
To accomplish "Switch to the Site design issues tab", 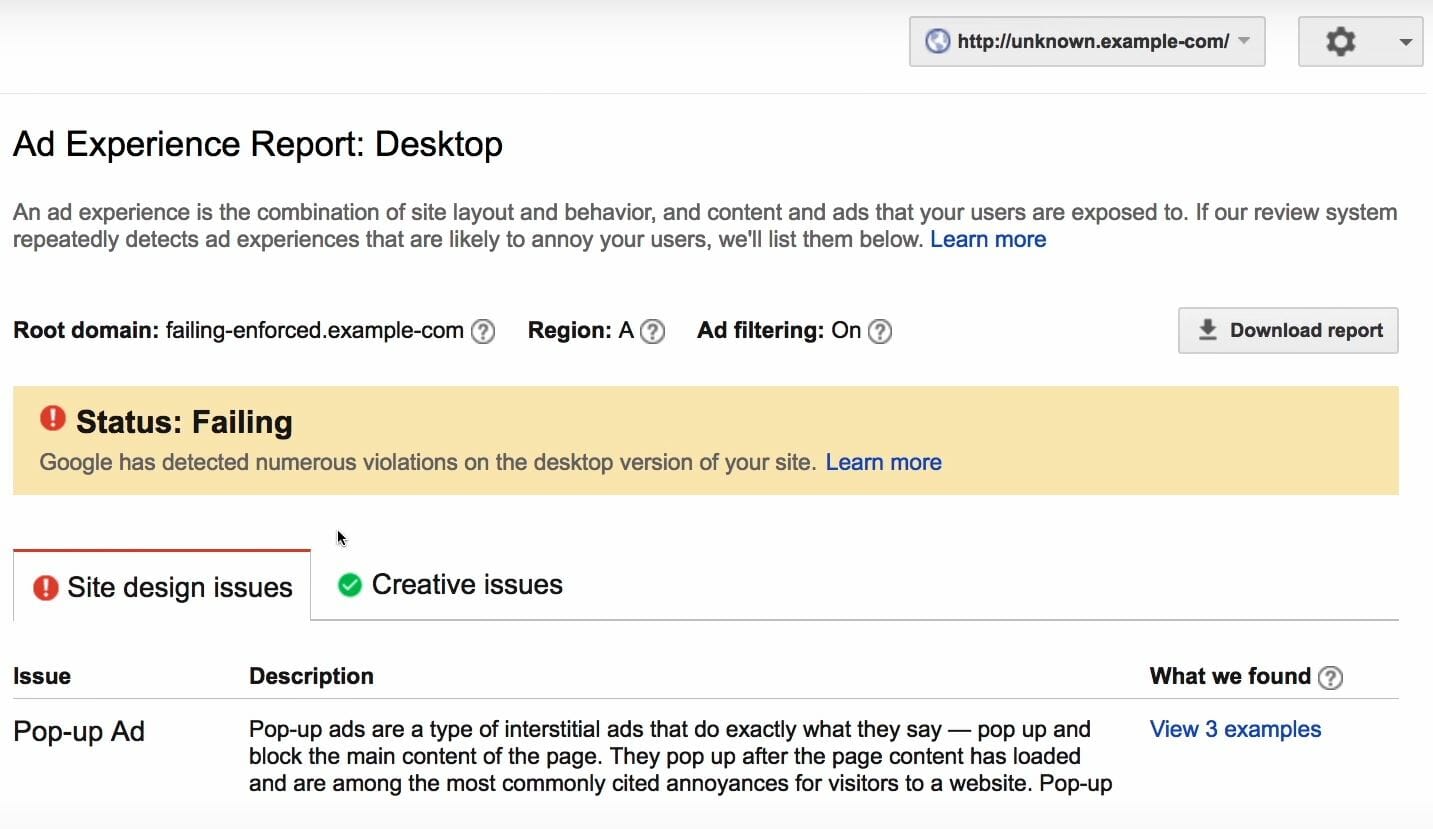I will 162,586.
